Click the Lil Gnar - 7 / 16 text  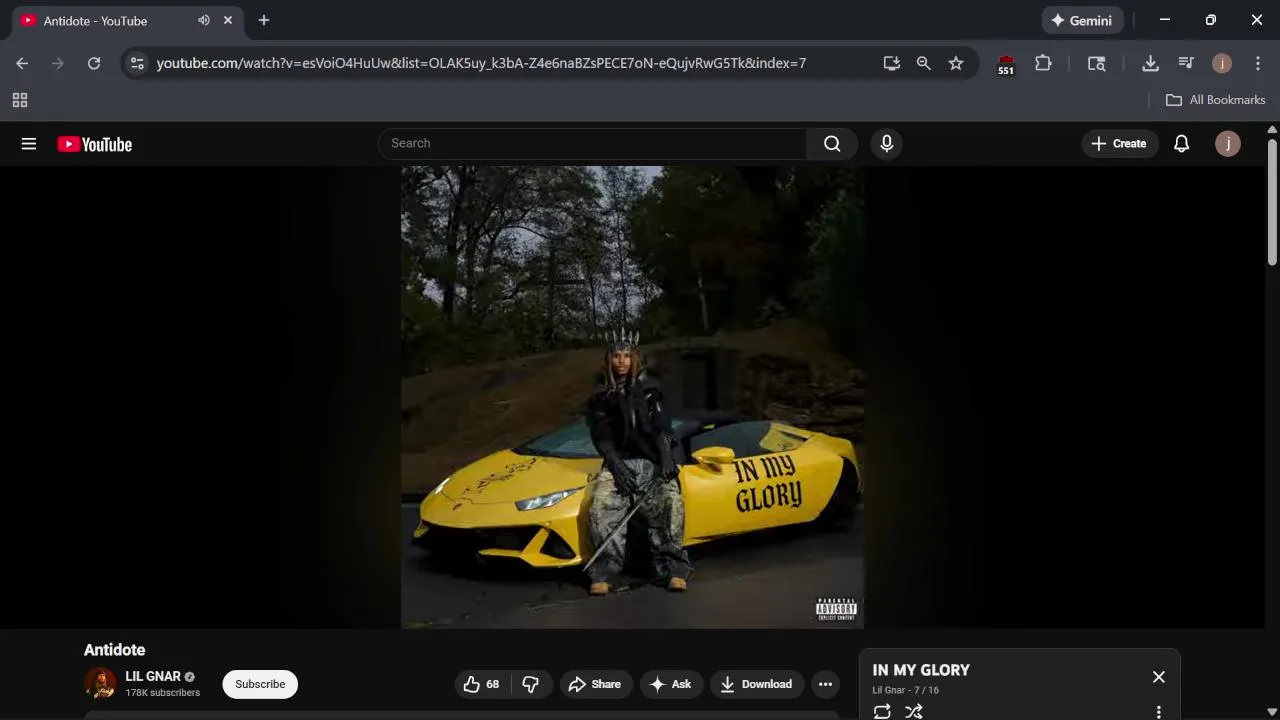(x=905, y=690)
